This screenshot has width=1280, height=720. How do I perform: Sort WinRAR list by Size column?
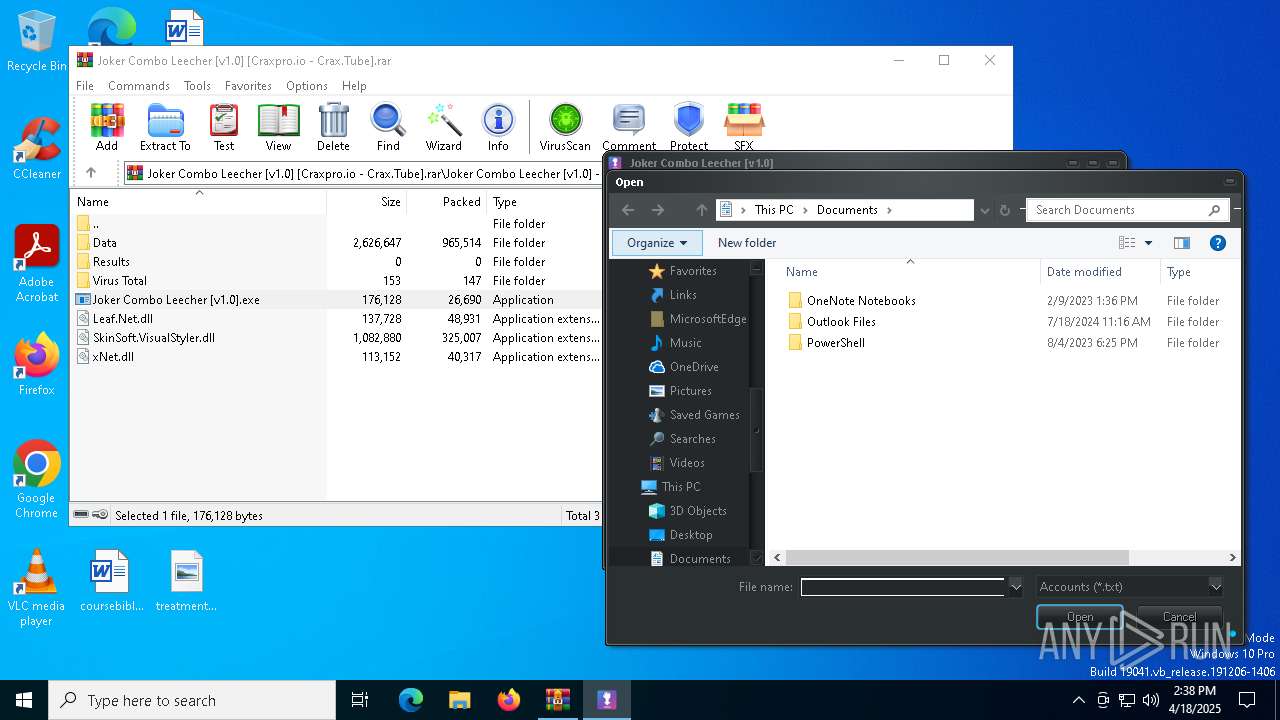(x=367, y=202)
